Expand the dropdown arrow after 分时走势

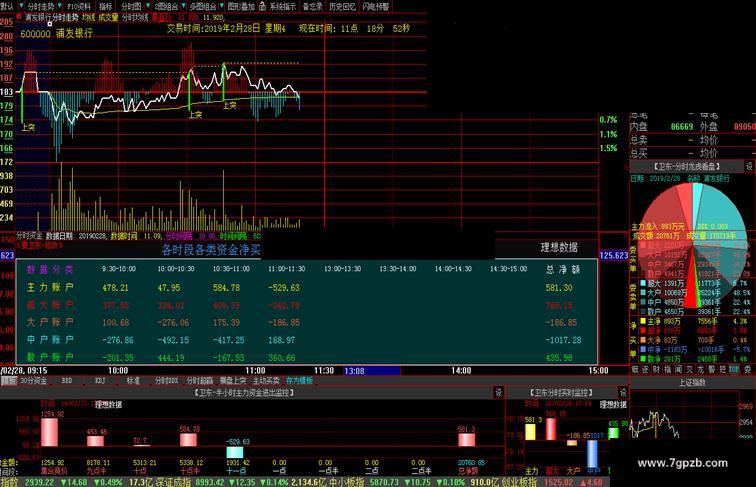[x=60, y=6]
